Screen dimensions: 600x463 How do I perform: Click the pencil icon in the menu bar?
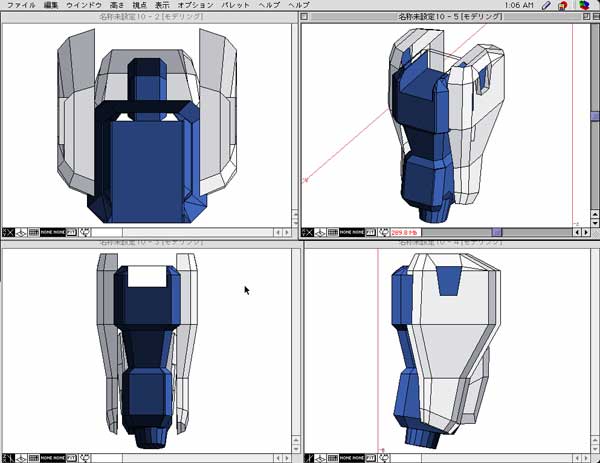[546, 5]
